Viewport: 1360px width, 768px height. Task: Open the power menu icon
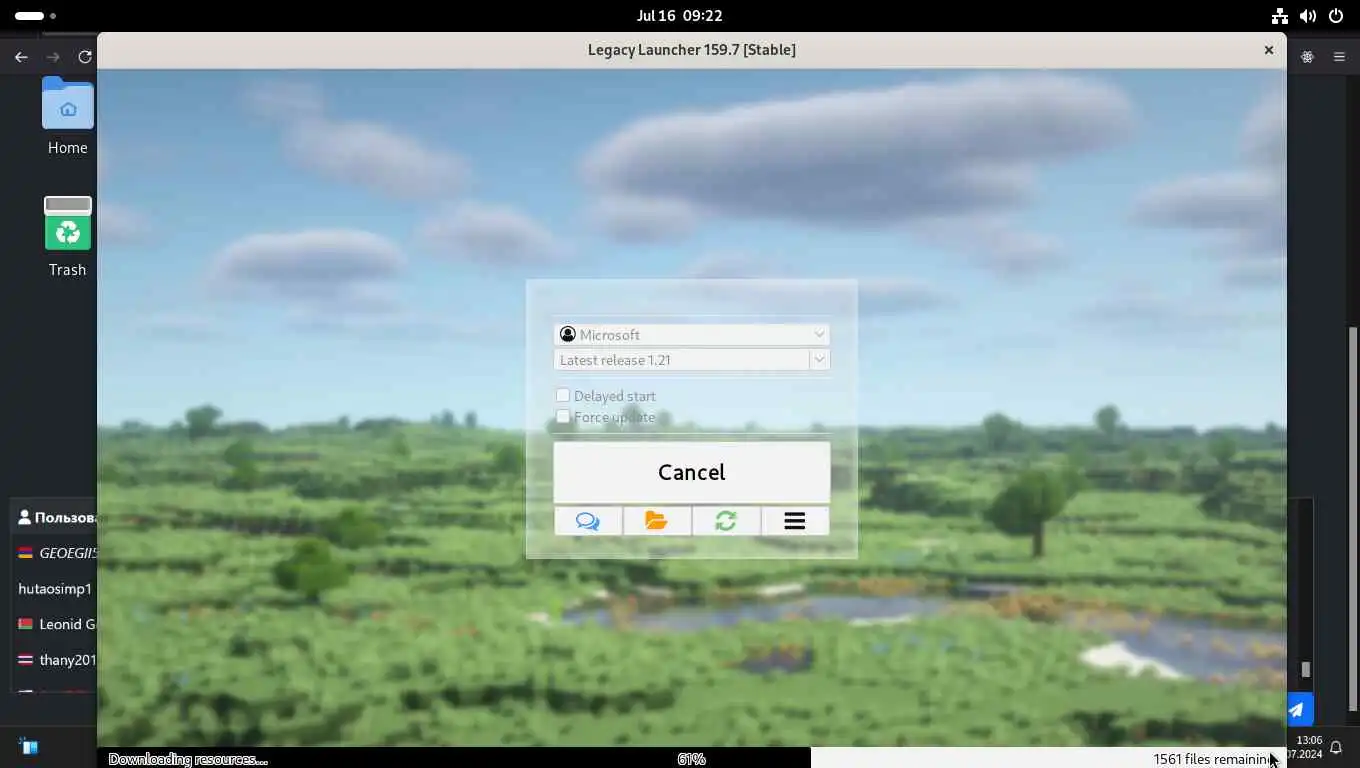click(1336, 16)
